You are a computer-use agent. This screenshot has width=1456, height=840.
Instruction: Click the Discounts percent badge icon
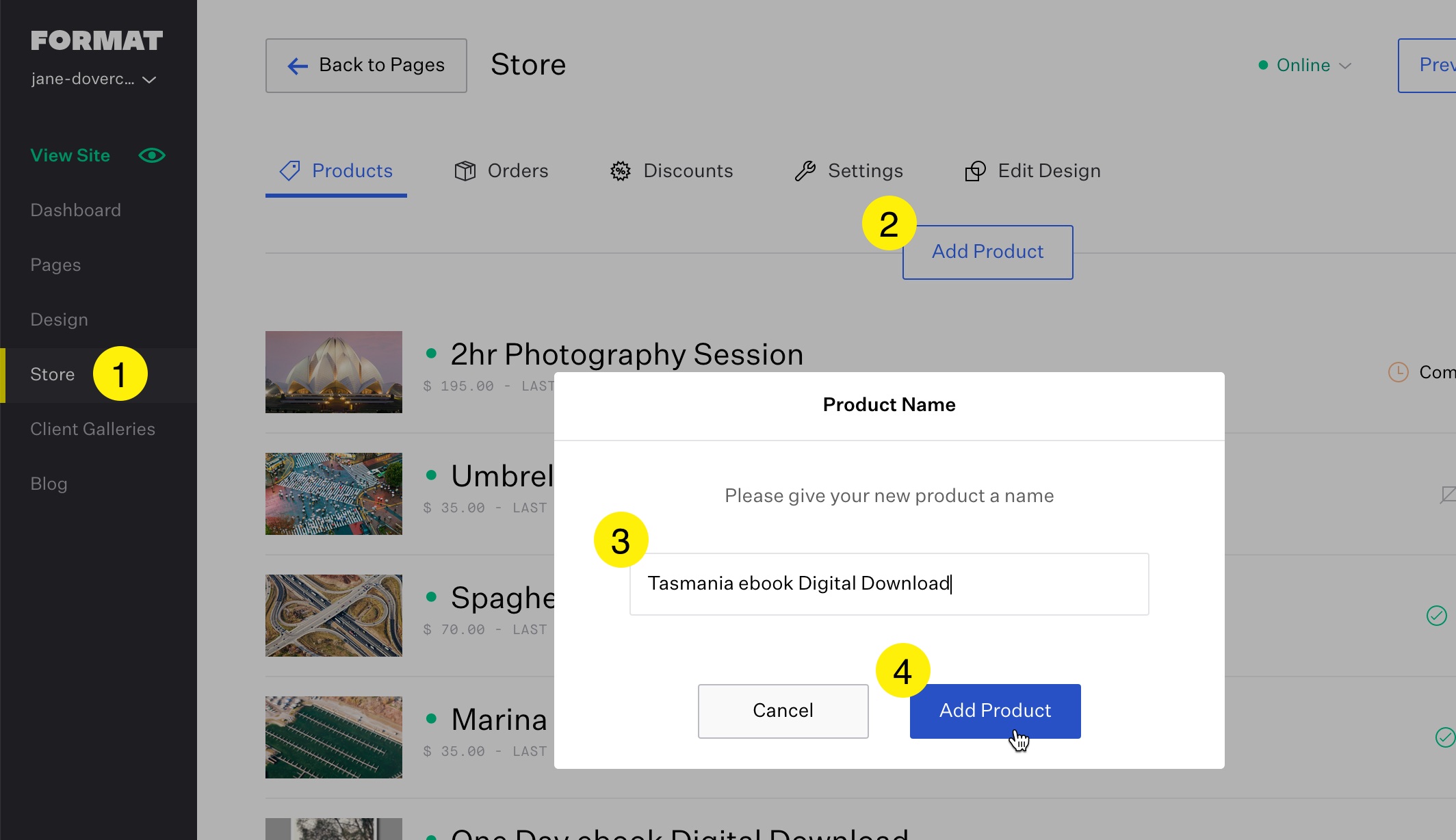pyautogui.click(x=621, y=171)
